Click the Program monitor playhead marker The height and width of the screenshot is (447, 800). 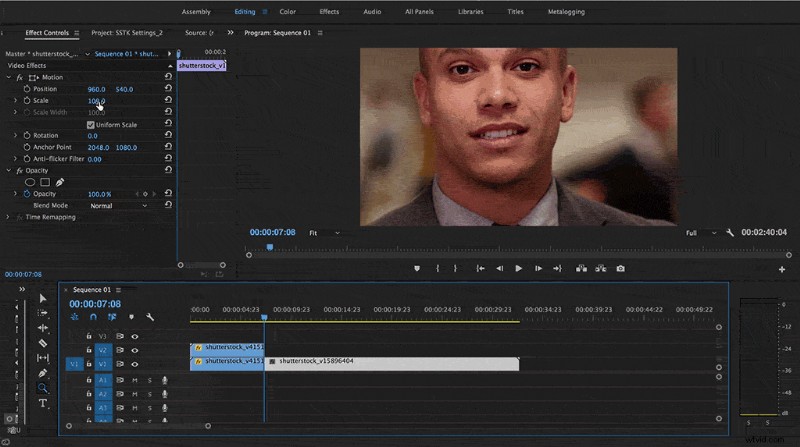pyautogui.click(x=270, y=247)
